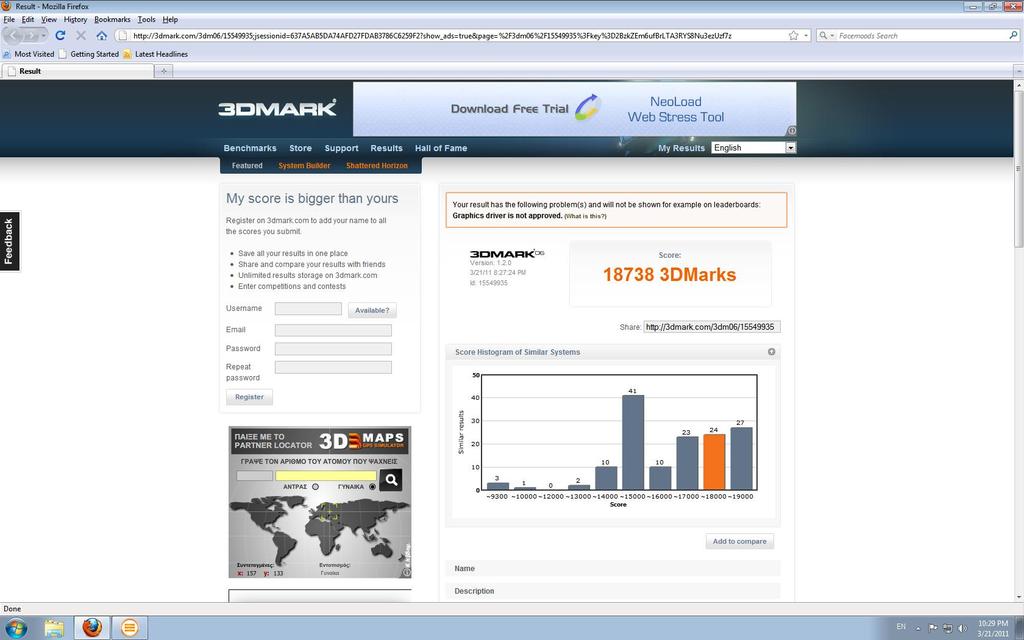The width and height of the screenshot is (1024, 640).
Task: Click the Register button
Action: pos(249,397)
